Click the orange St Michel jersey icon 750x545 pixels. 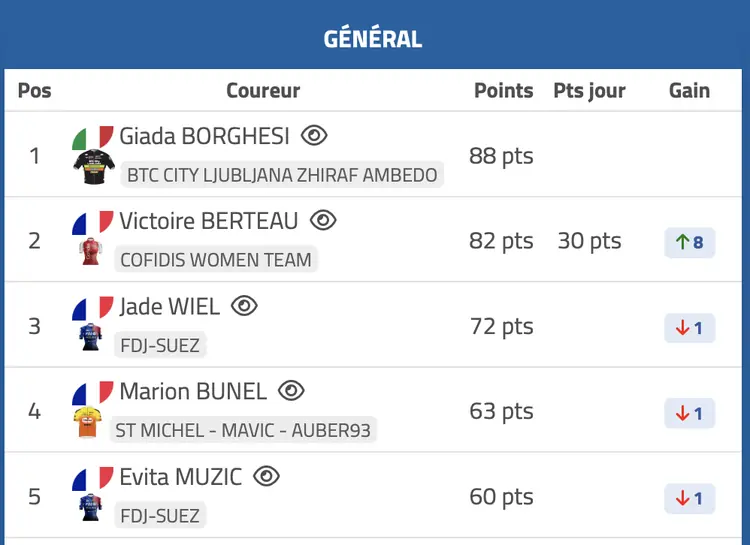(88, 423)
